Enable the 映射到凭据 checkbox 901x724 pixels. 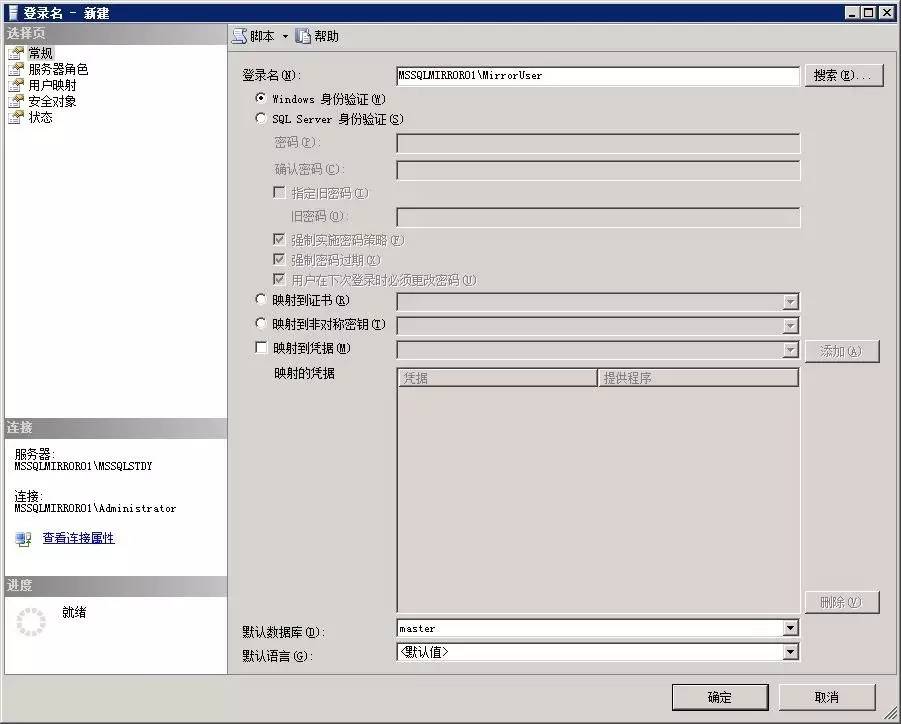pyautogui.click(x=261, y=348)
